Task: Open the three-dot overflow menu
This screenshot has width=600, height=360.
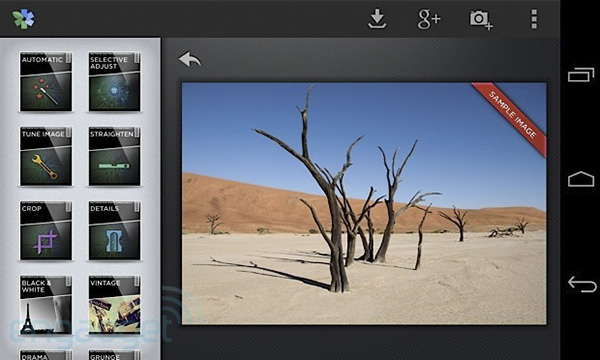Action: (x=534, y=19)
